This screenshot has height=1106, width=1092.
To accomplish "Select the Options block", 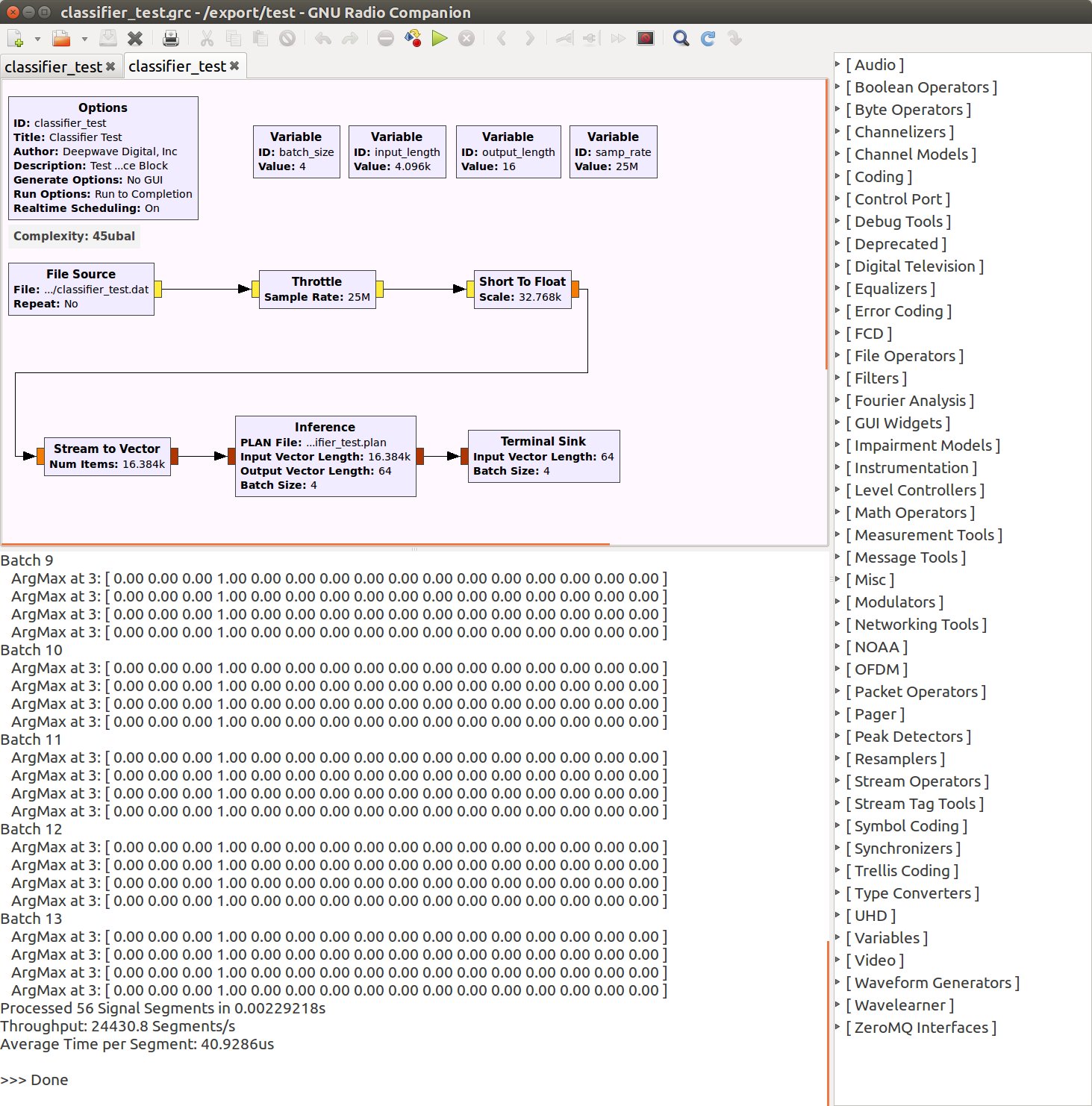I will pos(103,158).
